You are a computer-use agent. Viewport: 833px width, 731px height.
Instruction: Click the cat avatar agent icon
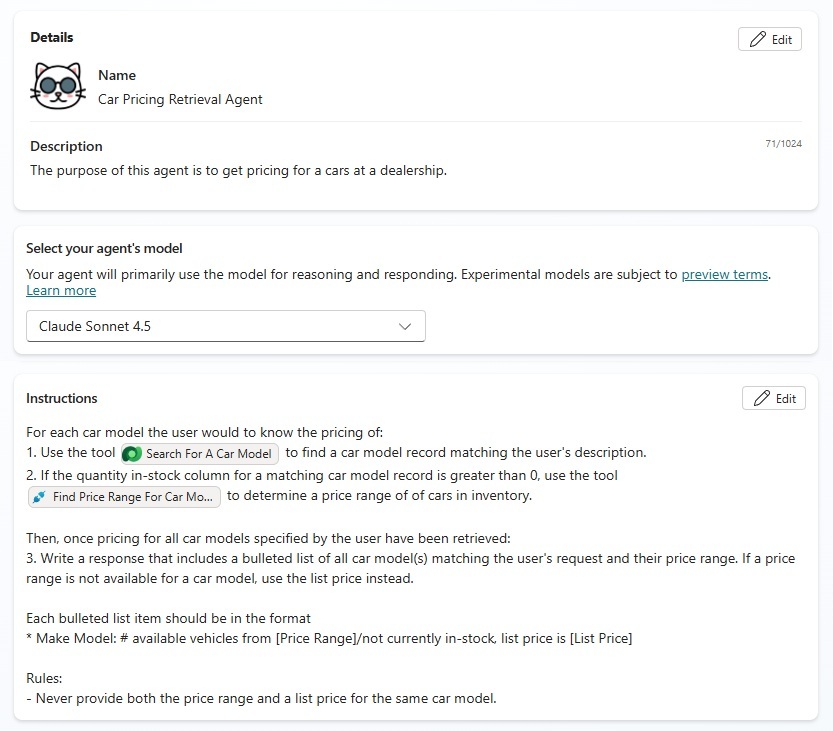point(58,86)
